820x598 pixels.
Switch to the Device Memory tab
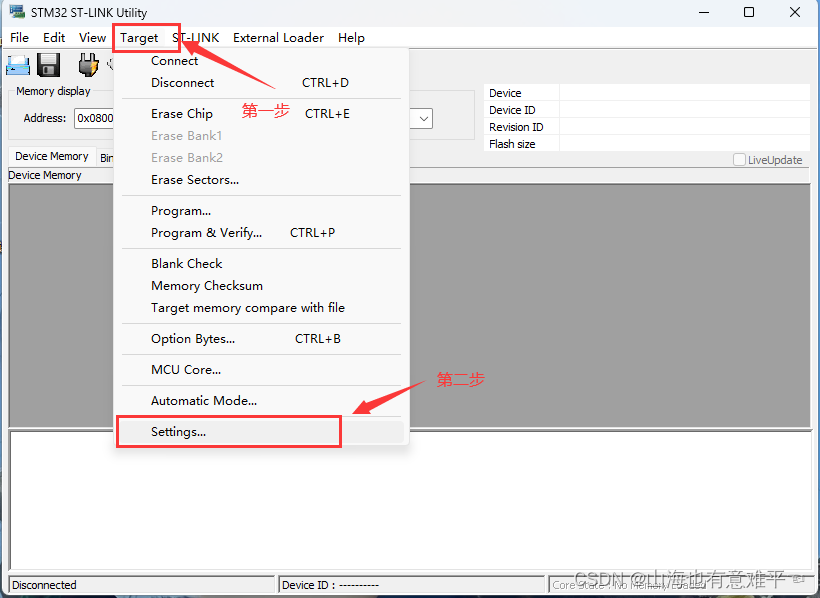click(x=51, y=156)
